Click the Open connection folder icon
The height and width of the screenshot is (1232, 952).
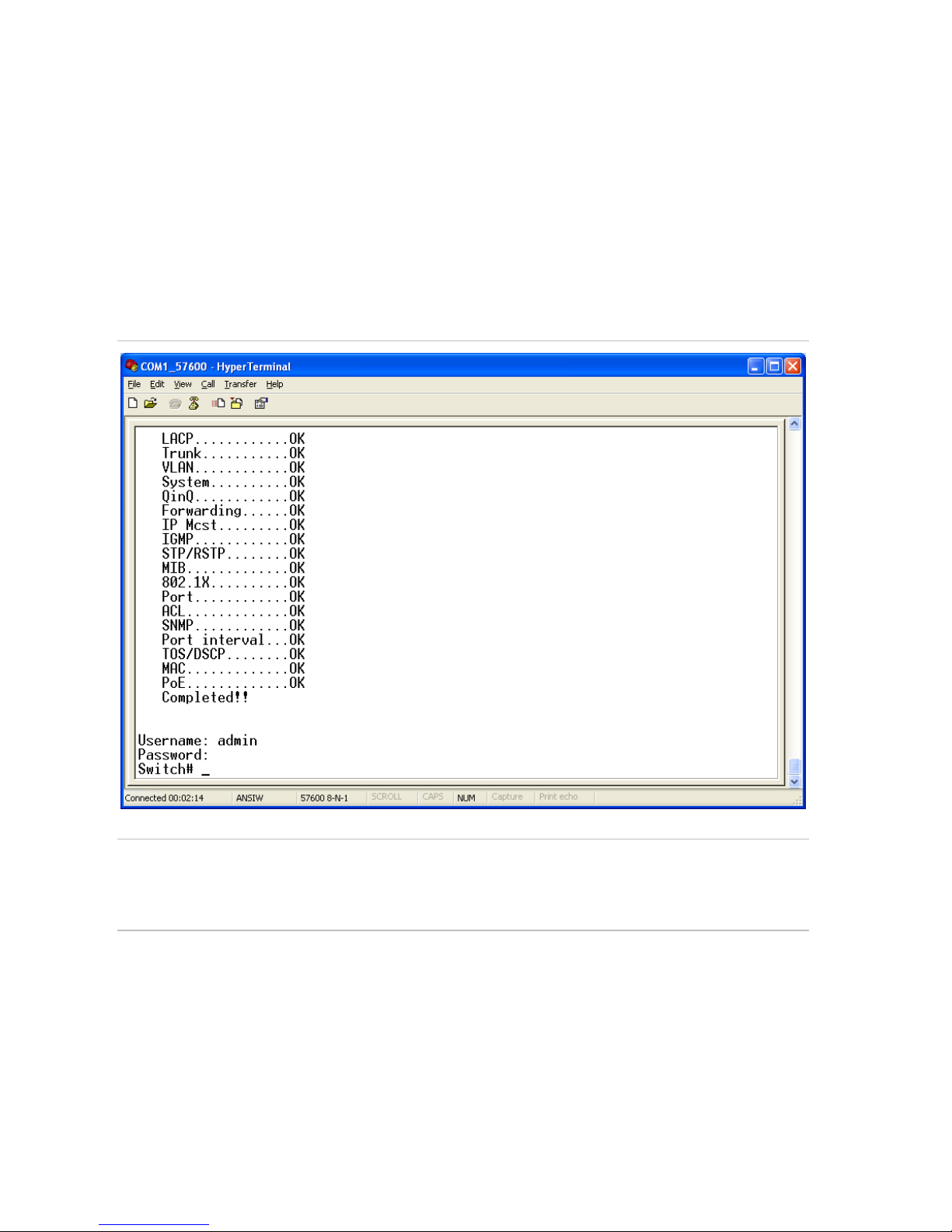point(151,403)
